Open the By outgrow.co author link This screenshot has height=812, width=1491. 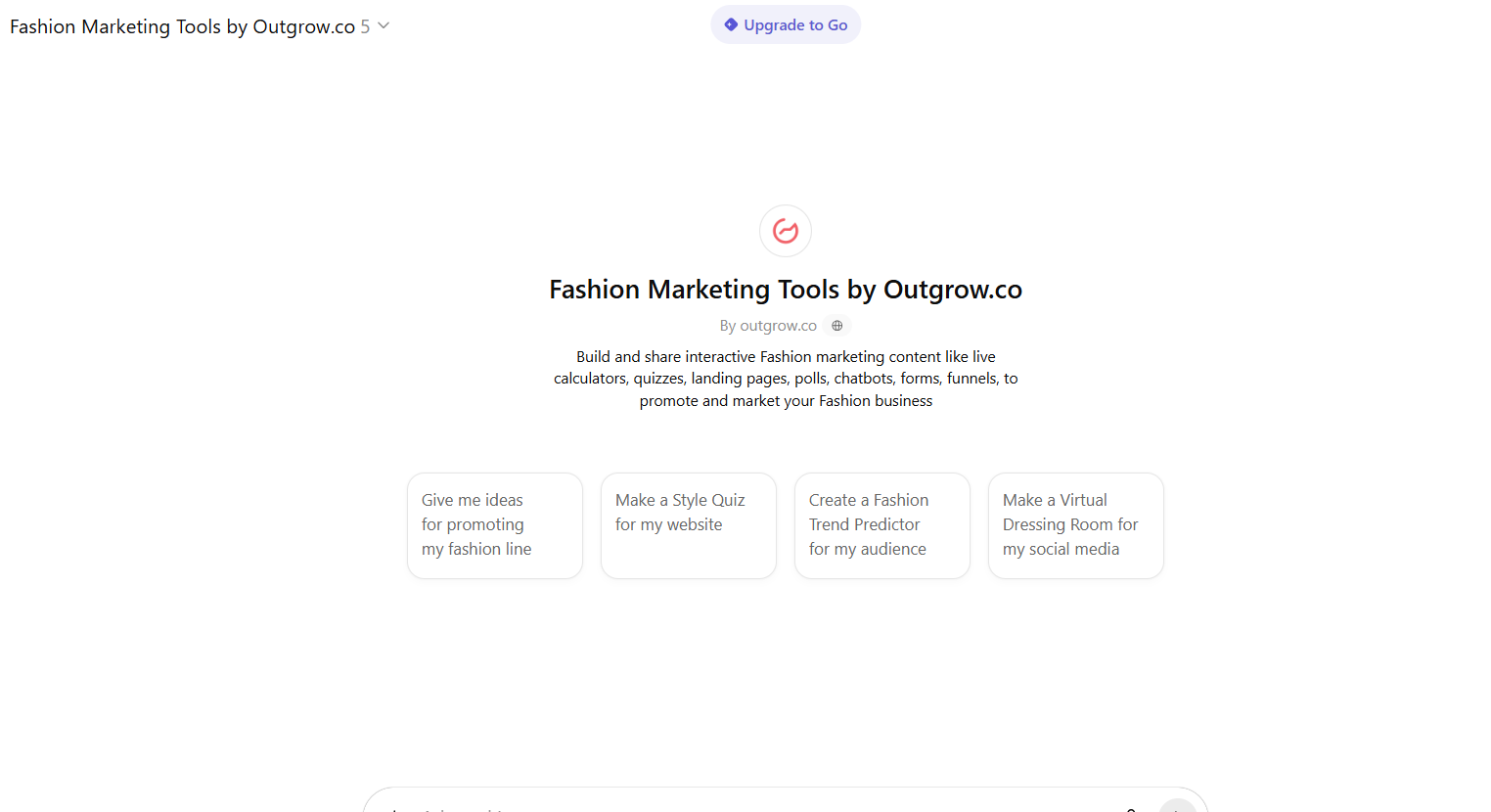[x=768, y=326]
